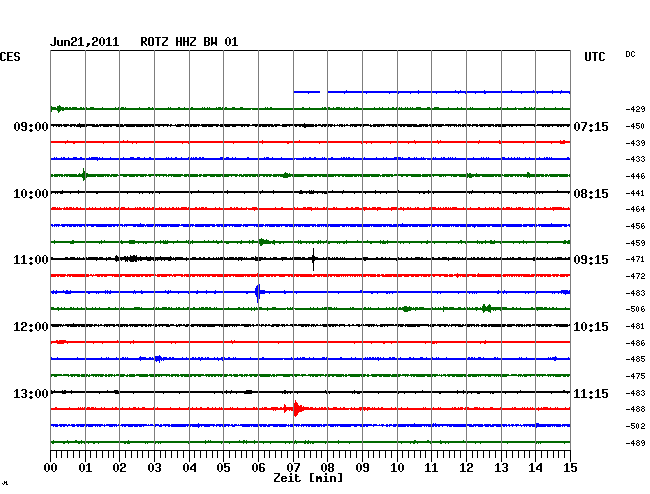Select the station title ROTZ HHZ BW 01
The image size is (650, 494).
pos(189,42)
